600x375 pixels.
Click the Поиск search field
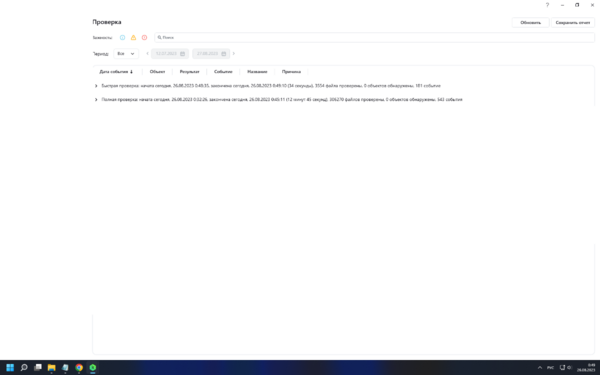click(374, 38)
